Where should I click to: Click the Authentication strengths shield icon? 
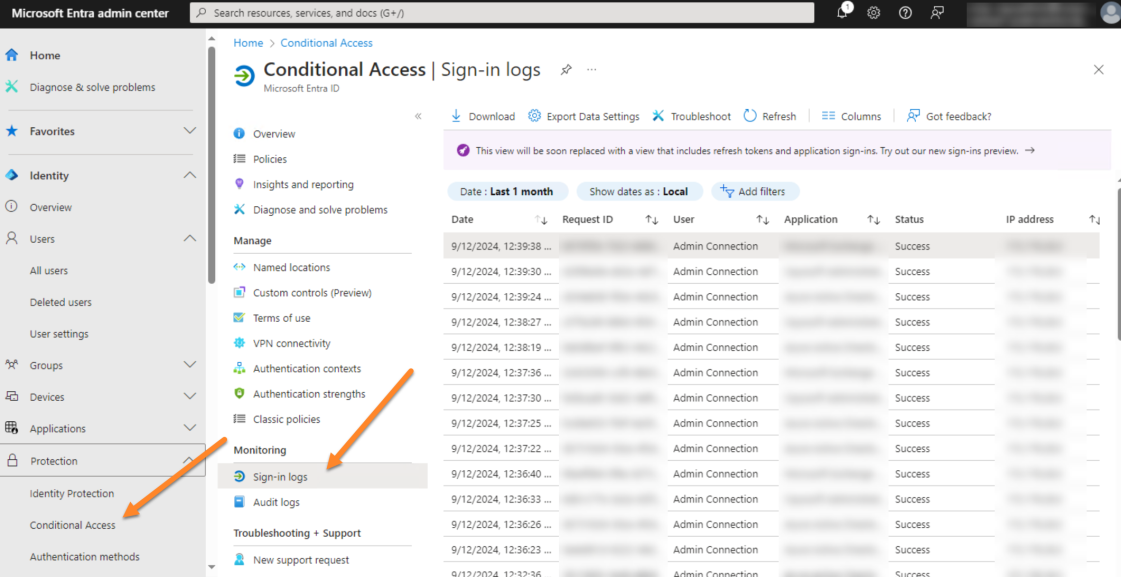pyautogui.click(x=239, y=394)
